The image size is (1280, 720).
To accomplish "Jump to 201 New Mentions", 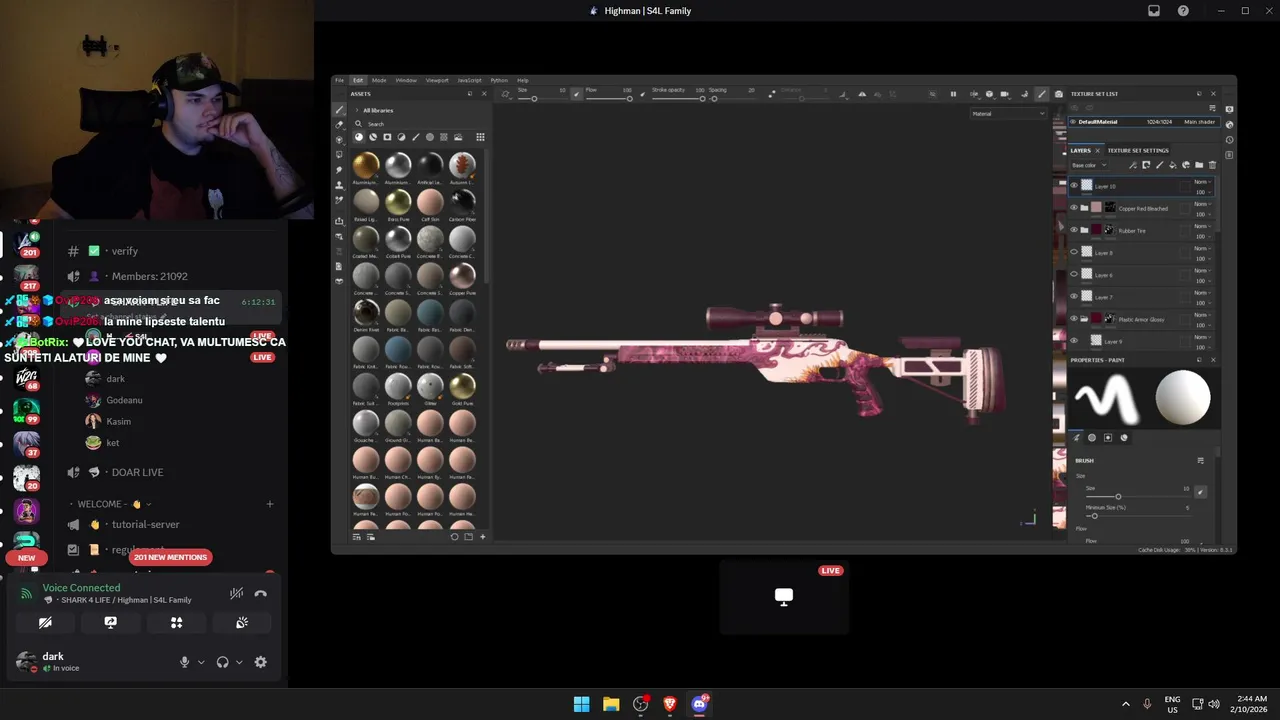I will (x=170, y=557).
